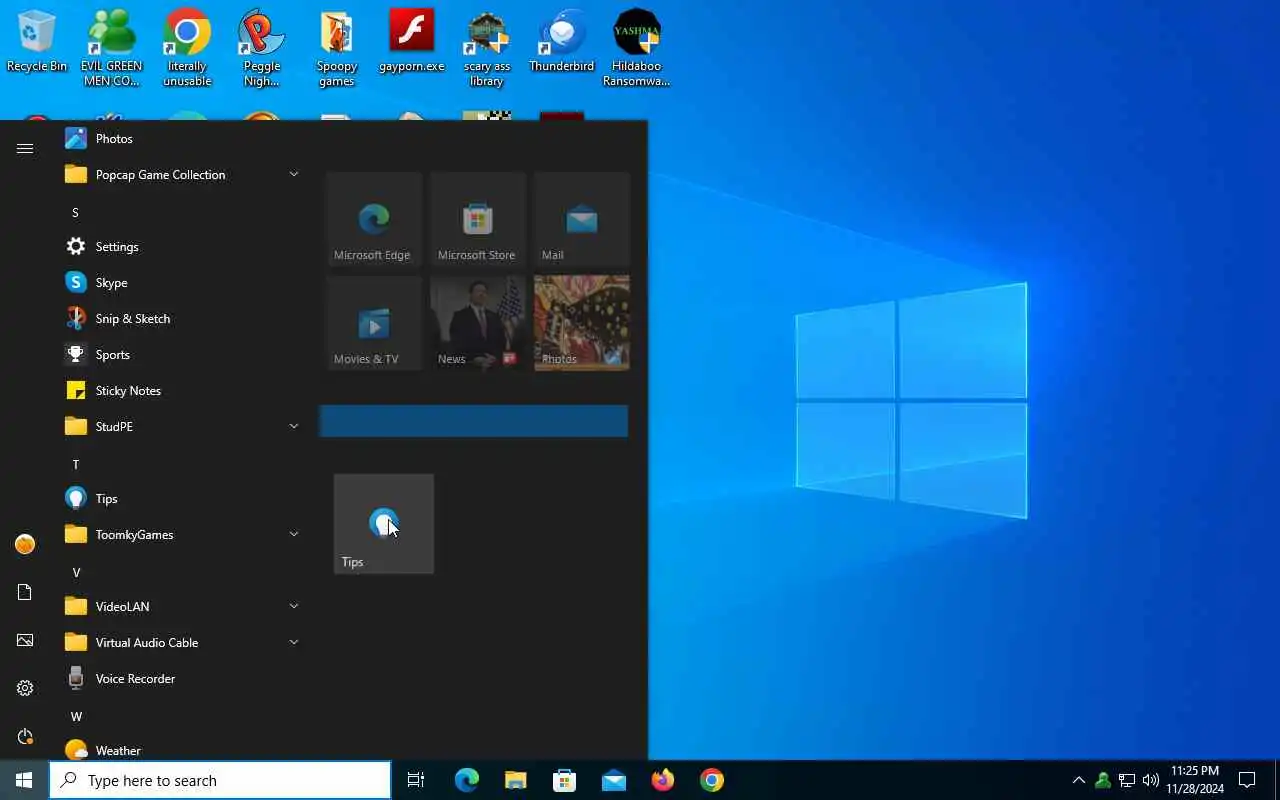The height and width of the screenshot is (800, 1280).
Task: Open the Popcap Game Collection folder entry
Action: [182, 174]
